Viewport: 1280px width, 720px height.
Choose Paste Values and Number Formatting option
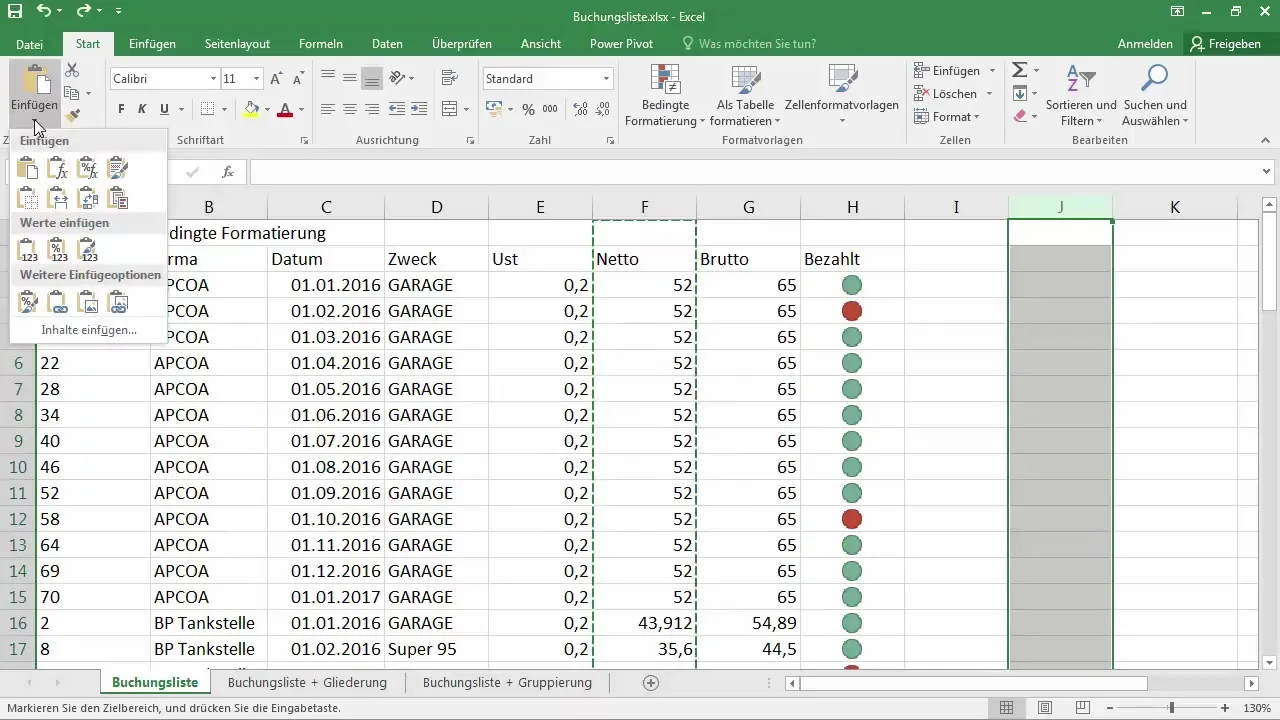point(58,250)
